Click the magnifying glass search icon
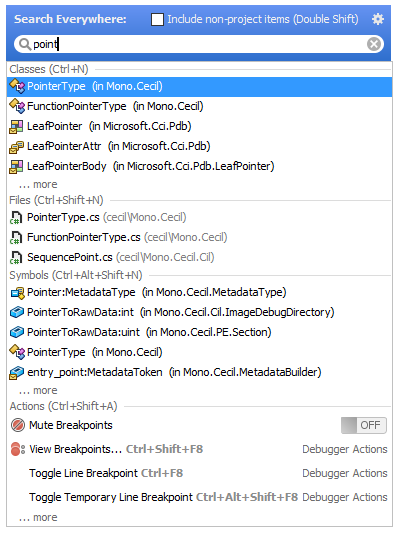Image resolution: width=400 pixels, height=533 pixels. (24, 44)
